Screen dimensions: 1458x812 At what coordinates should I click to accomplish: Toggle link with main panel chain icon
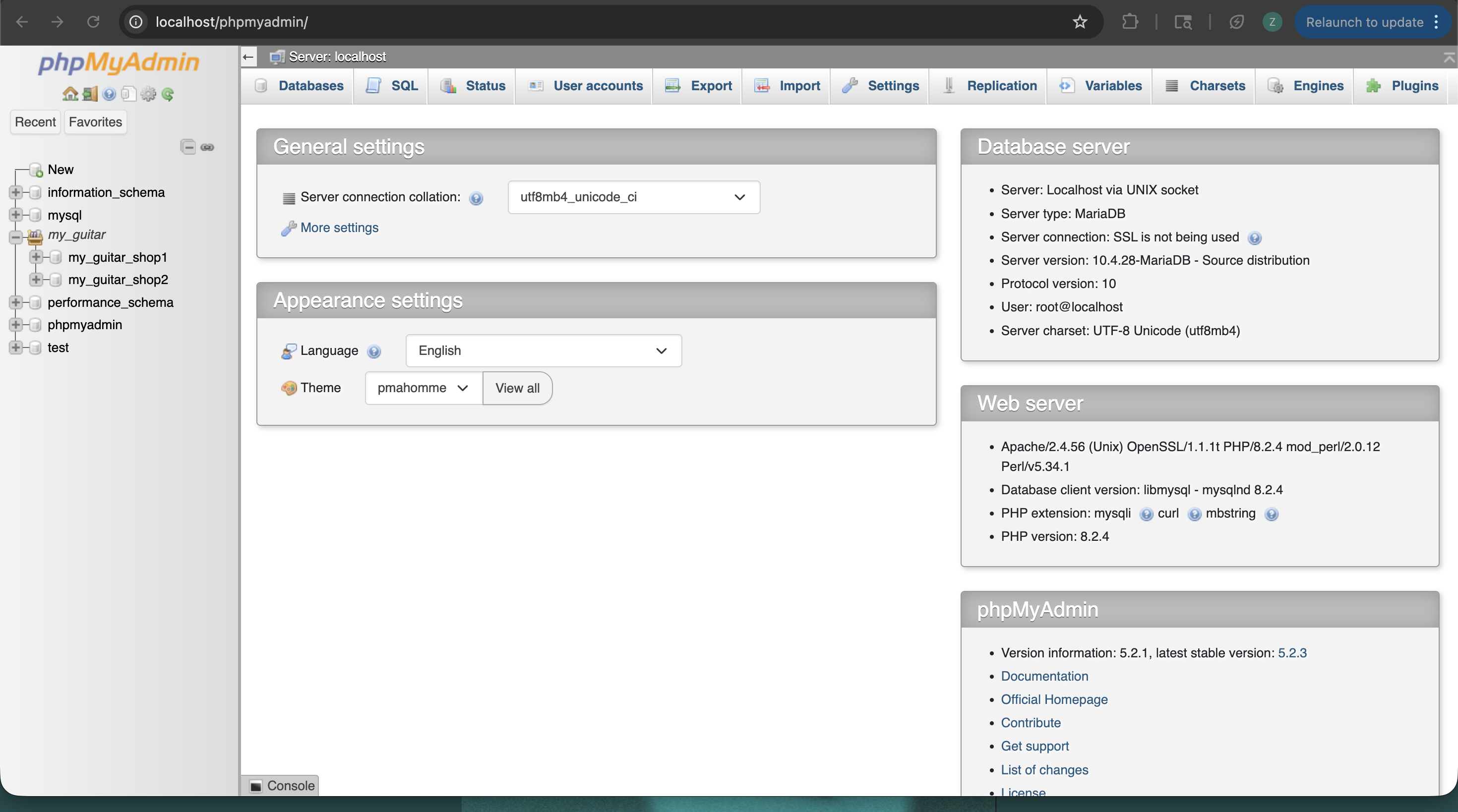[x=208, y=147]
